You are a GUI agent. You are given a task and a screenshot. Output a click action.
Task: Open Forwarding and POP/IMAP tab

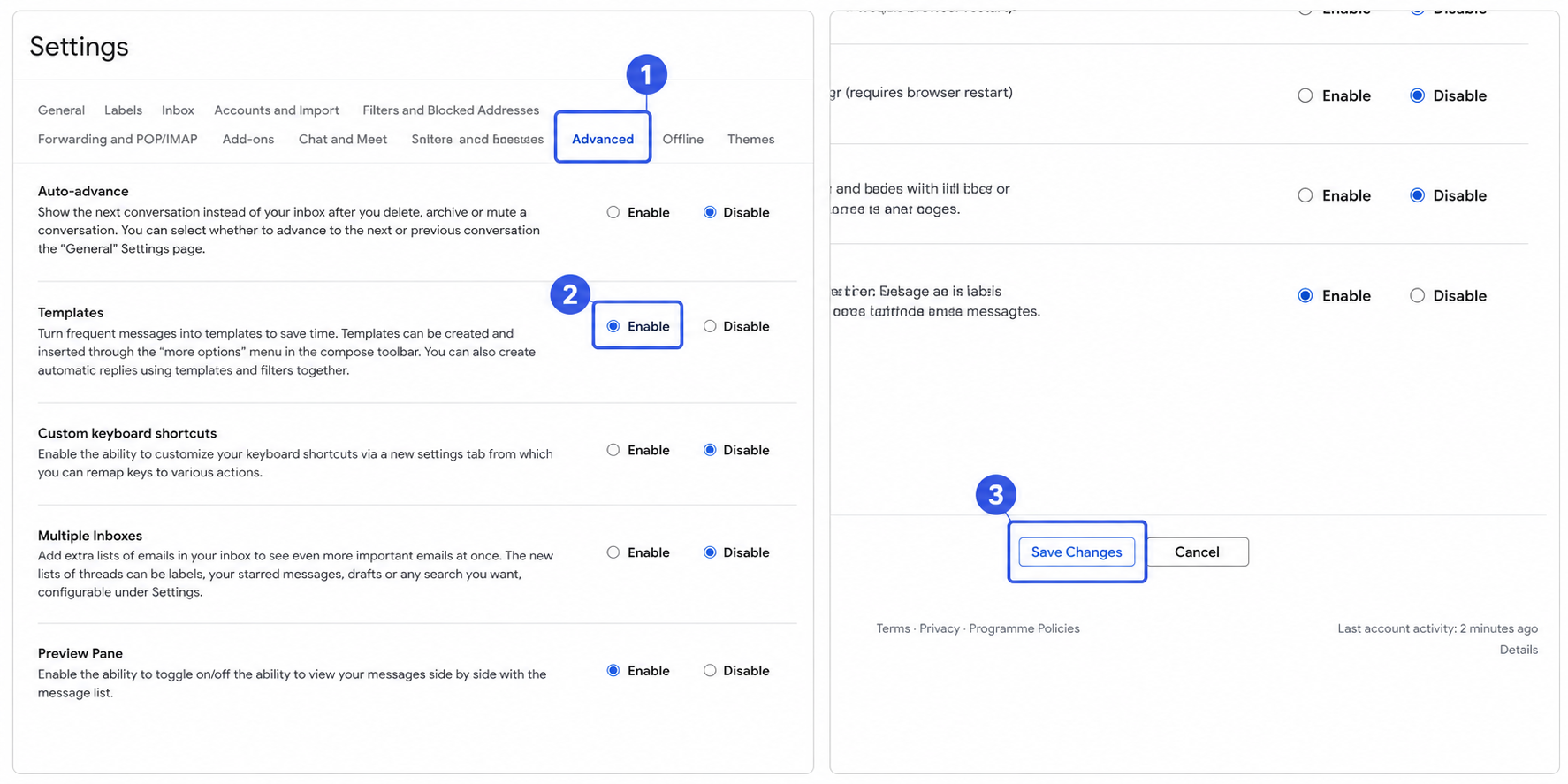pos(118,139)
